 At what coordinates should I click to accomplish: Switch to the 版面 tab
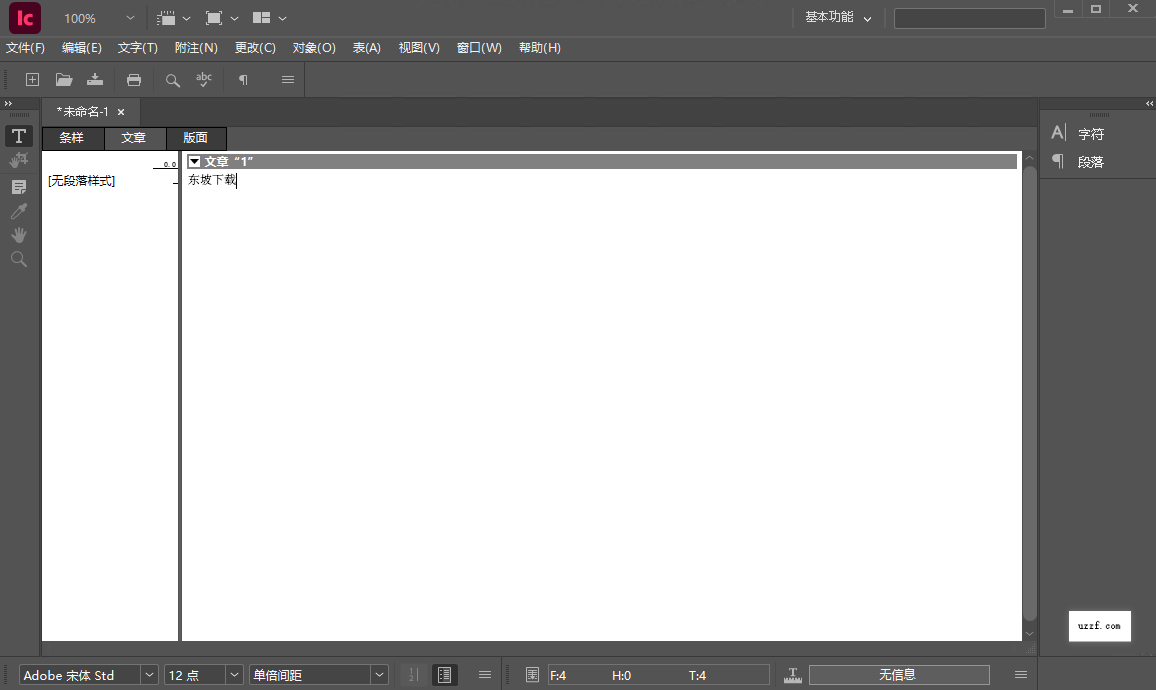[x=195, y=138]
